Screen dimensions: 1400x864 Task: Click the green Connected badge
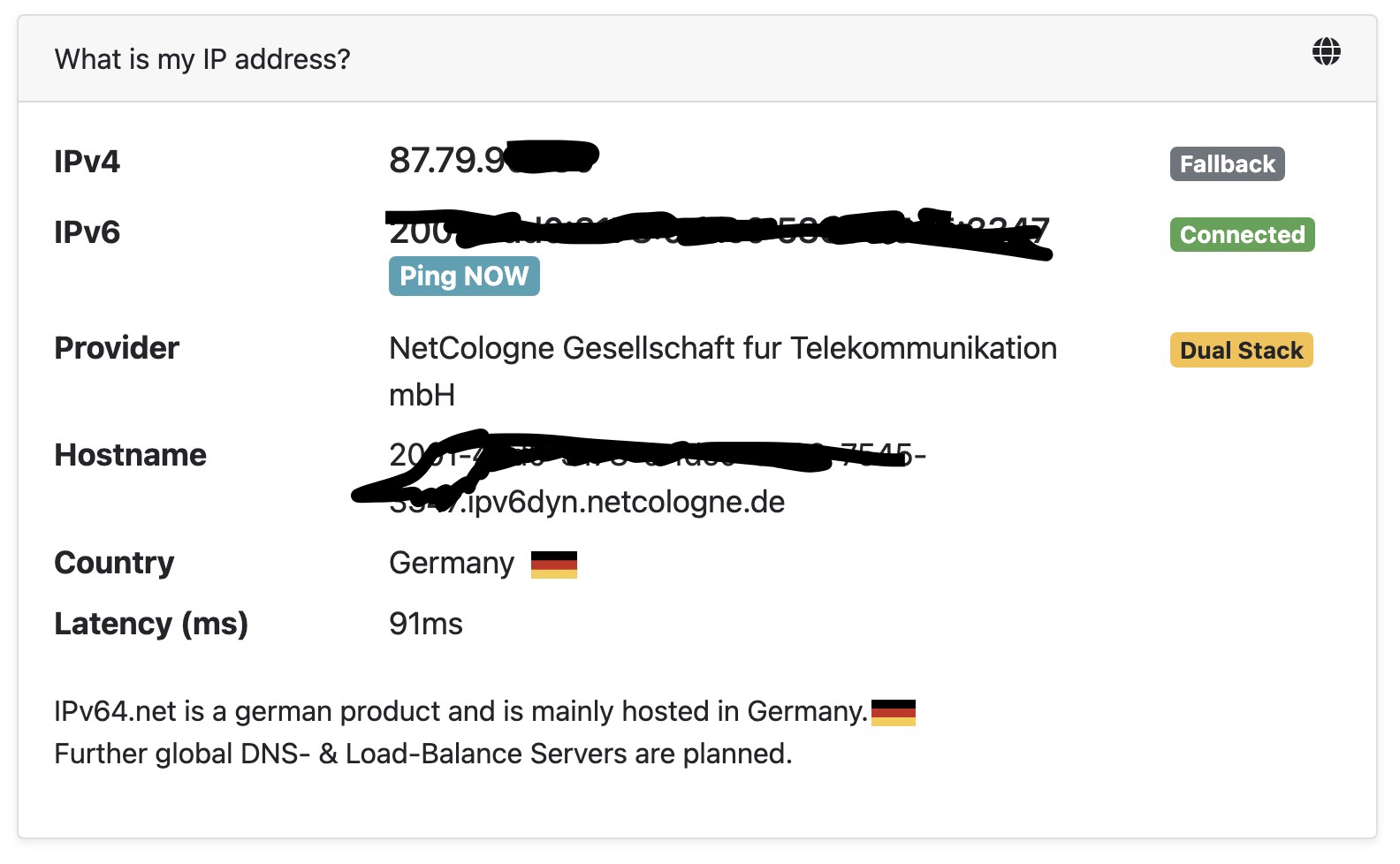point(1242,235)
